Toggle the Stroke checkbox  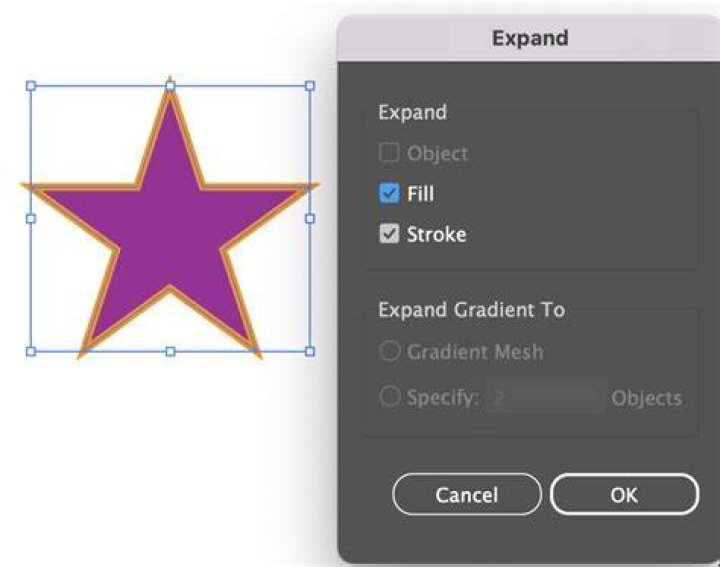[389, 234]
